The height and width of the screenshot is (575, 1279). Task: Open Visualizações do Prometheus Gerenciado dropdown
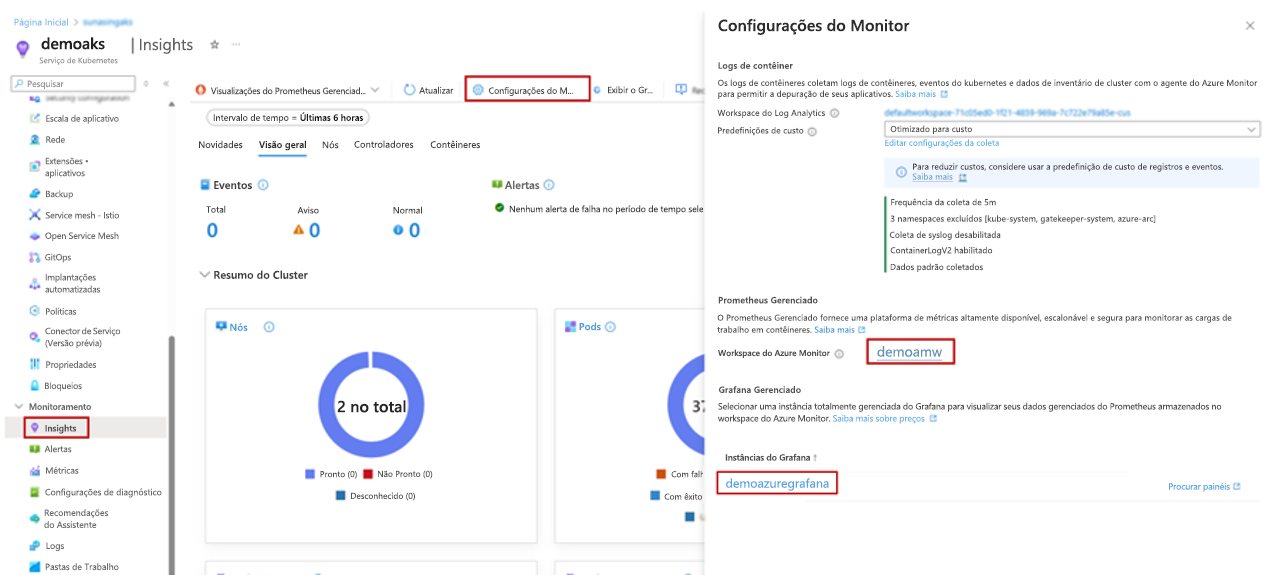click(288, 90)
